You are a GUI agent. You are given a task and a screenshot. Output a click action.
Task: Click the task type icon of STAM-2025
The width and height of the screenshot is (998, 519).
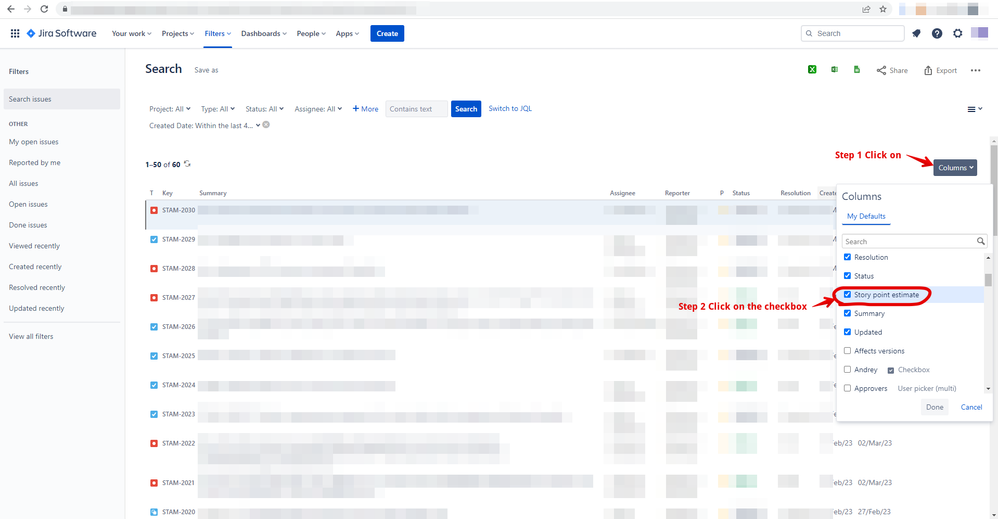pyautogui.click(x=153, y=356)
